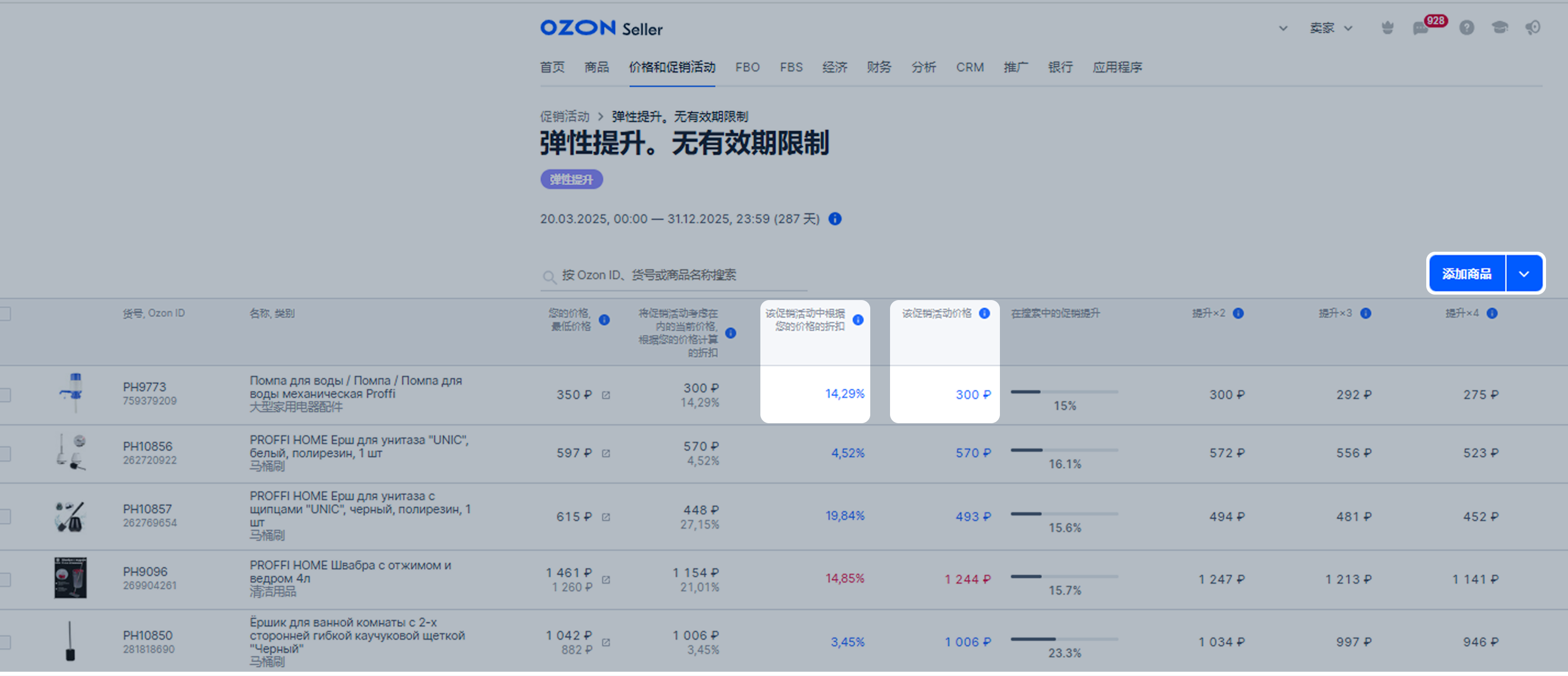Click the 15% boost bar for PH9773

(x=1064, y=392)
